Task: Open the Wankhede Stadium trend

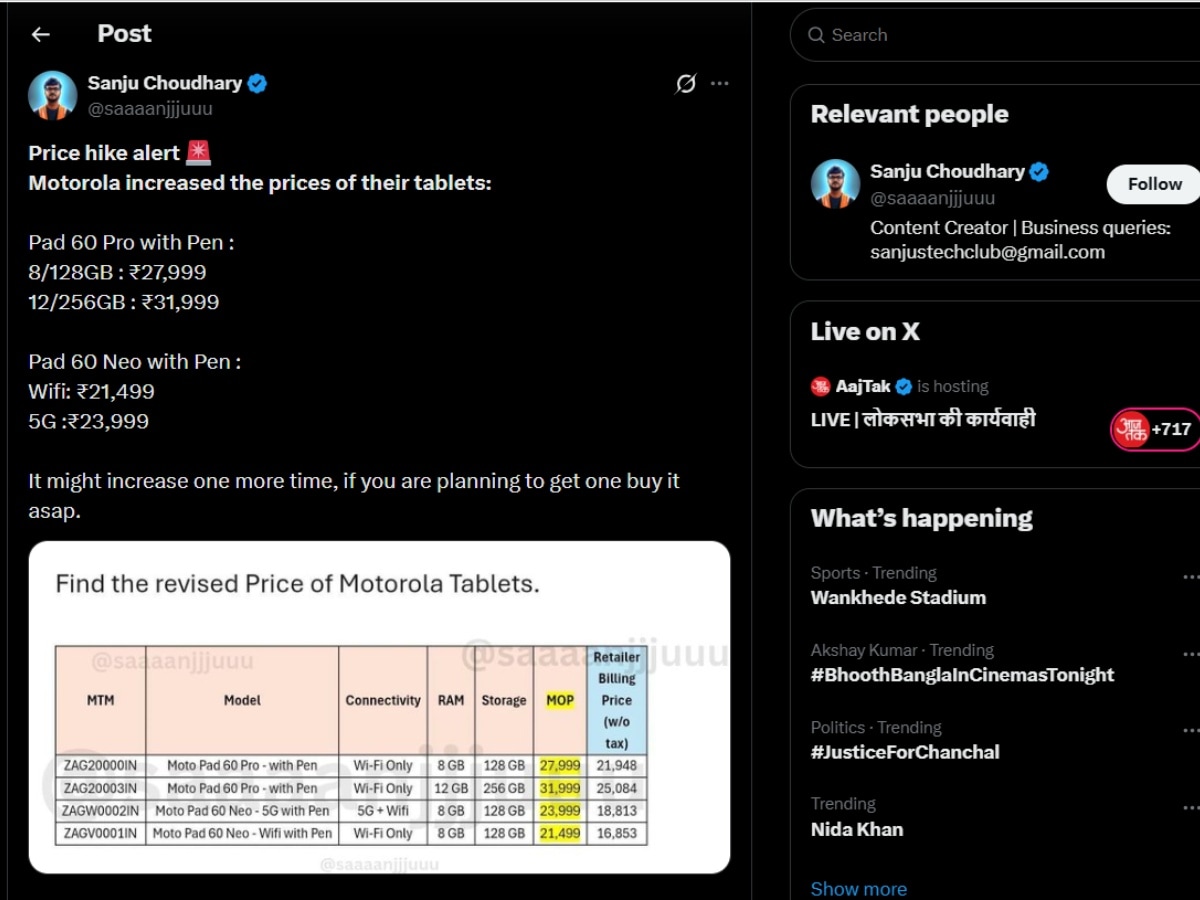Action: tap(898, 598)
